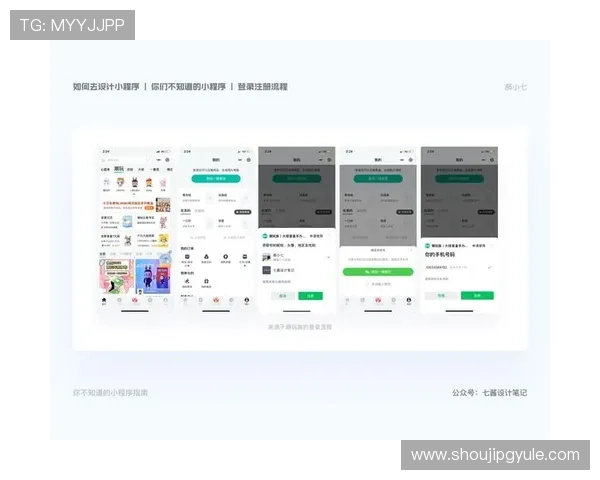Click the '你不知道的小程序指南' footer text
Viewport: 600px width, 480px height.
(x=110, y=393)
